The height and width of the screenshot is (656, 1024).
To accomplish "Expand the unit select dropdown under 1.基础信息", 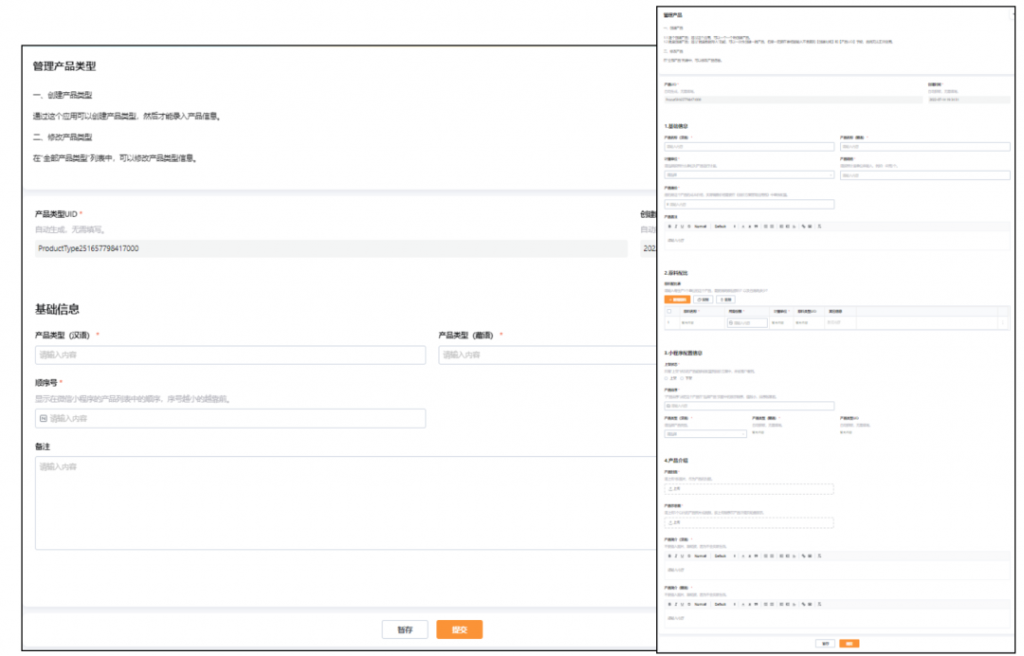I will tap(748, 175).
